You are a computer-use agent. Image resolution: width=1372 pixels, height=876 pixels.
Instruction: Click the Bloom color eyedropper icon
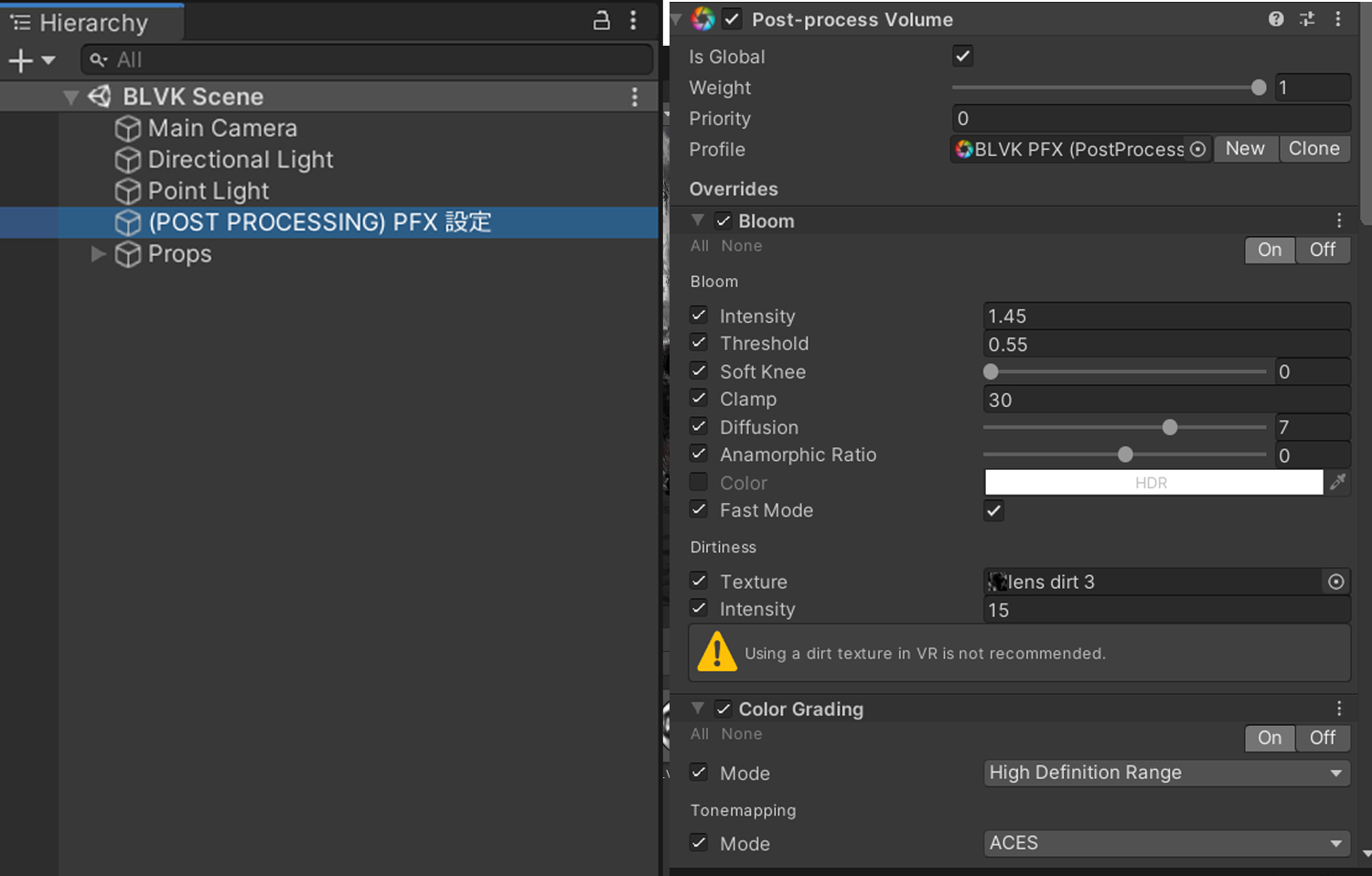pyautogui.click(x=1337, y=482)
